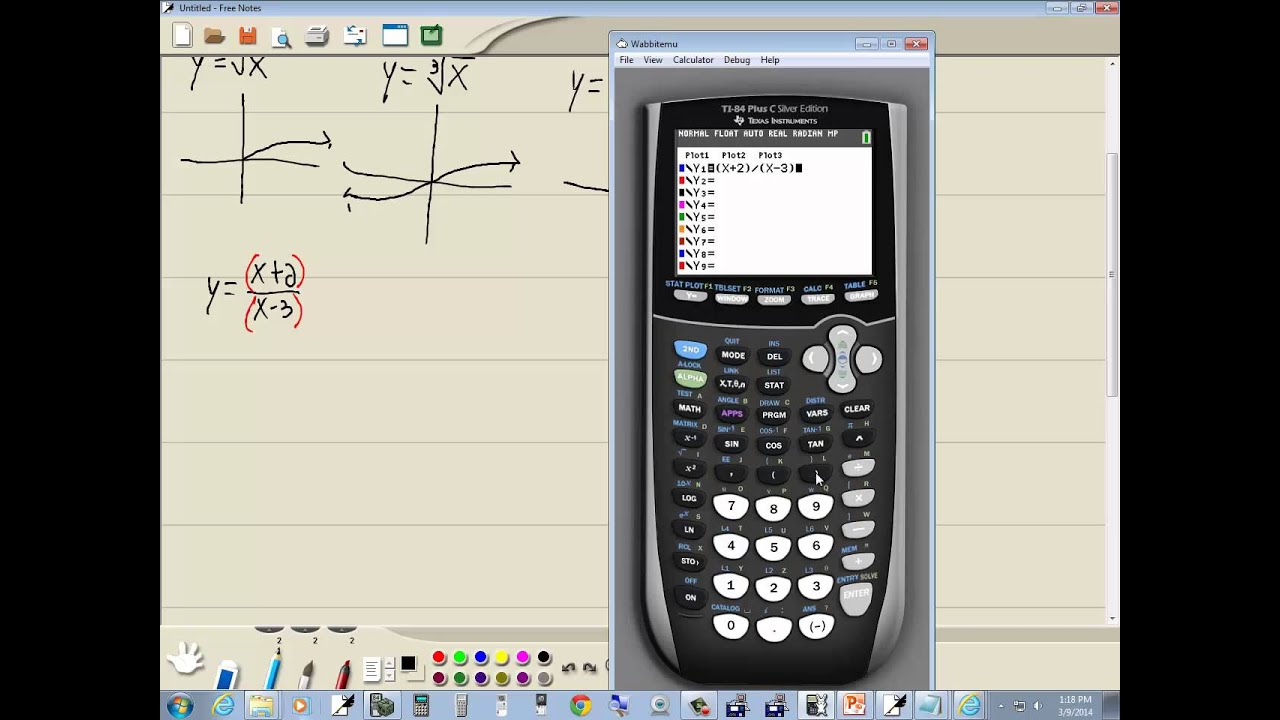The image size is (1280, 720).
Task: Click the calculator right arrow key
Action: [x=869, y=359]
